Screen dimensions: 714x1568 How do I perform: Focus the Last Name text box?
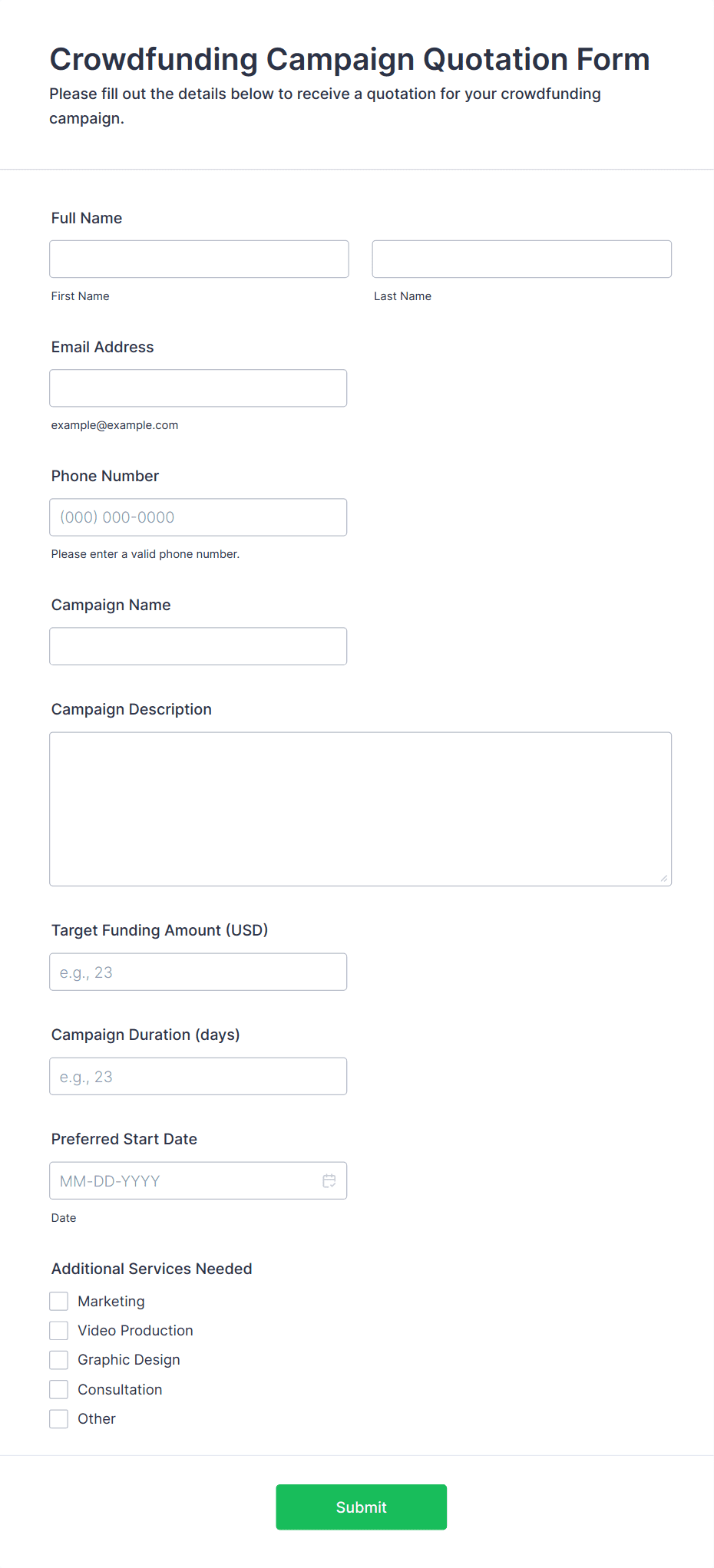pos(521,259)
